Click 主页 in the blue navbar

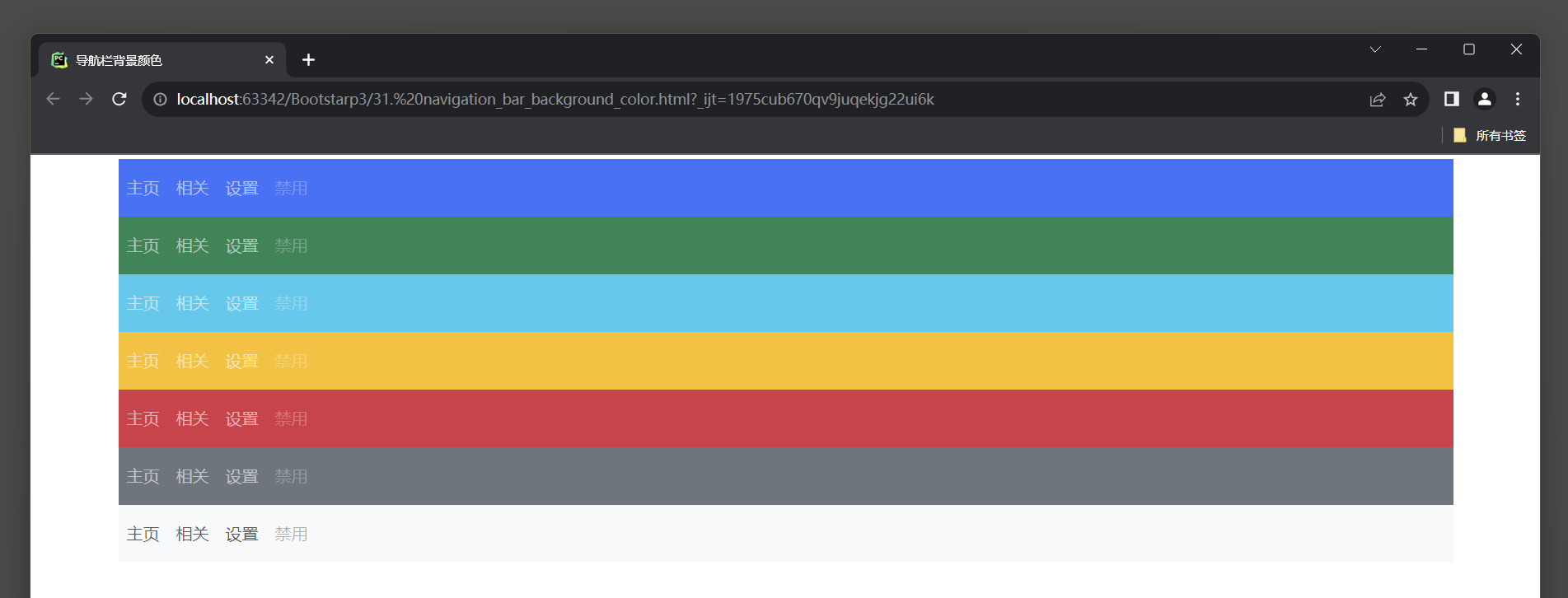[x=143, y=189]
